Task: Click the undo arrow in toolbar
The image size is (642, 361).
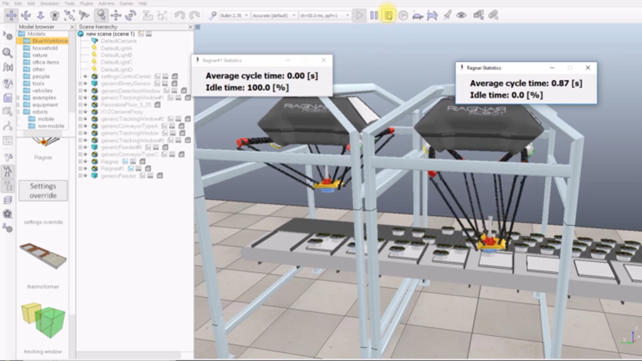Action: (x=179, y=16)
